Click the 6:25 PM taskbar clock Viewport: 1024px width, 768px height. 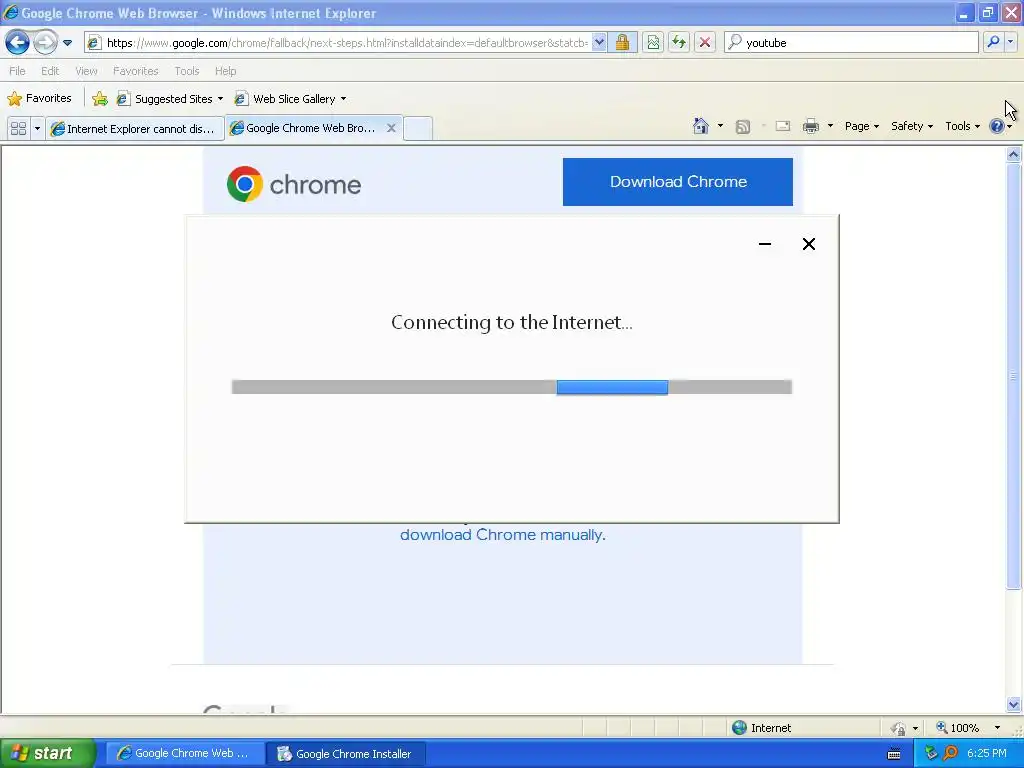click(x=987, y=754)
